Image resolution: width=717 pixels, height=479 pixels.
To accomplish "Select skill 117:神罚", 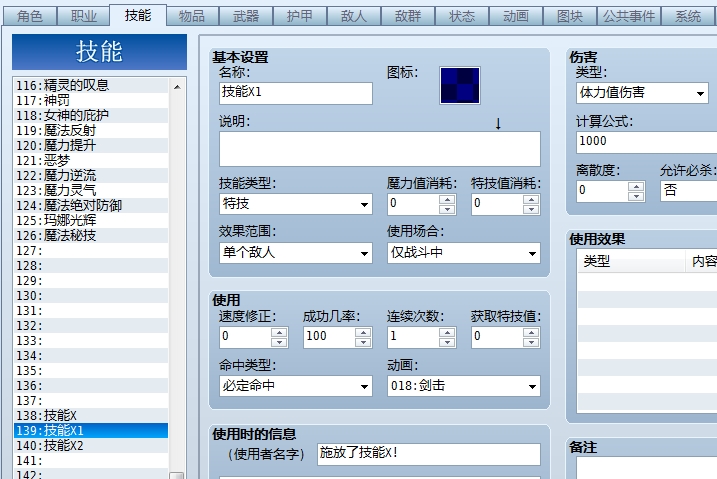I will pyautogui.click(x=91, y=101).
